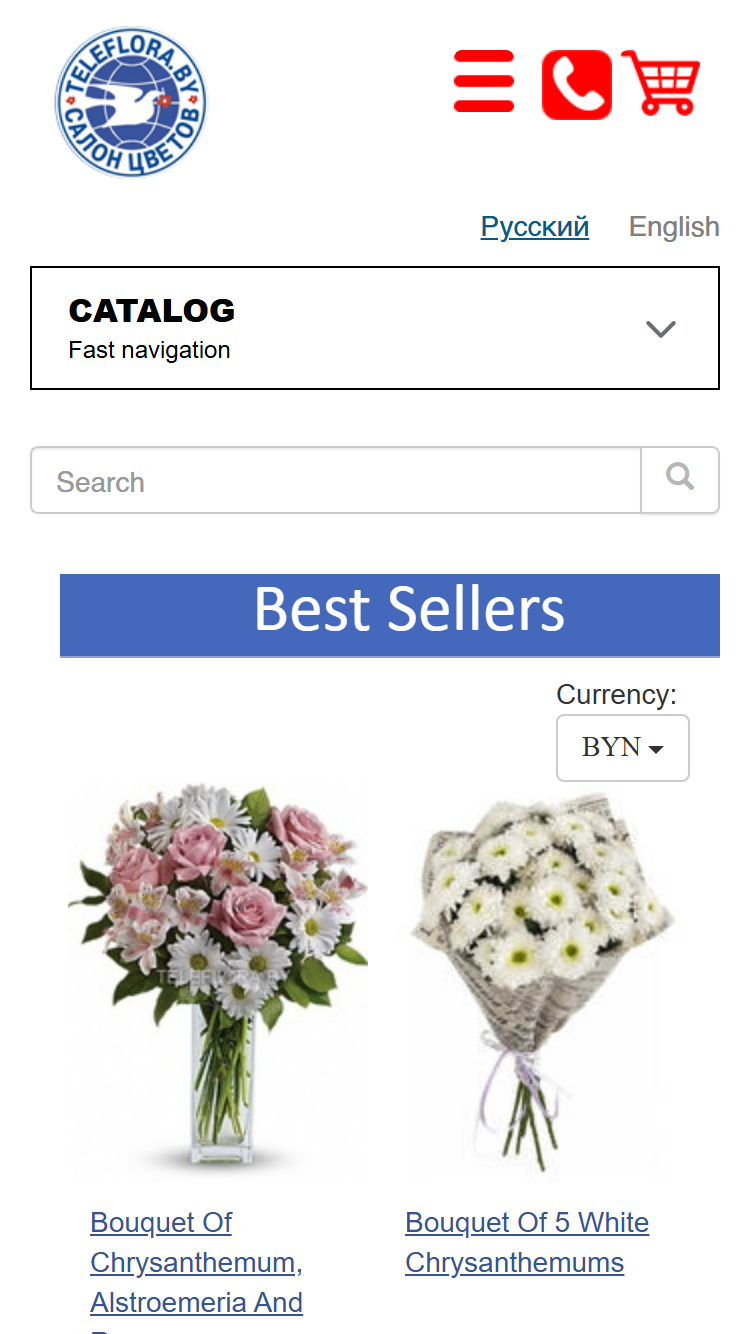The height and width of the screenshot is (1334, 750).
Task: Open the white chrysanthemums bouquet image
Action: 542,980
